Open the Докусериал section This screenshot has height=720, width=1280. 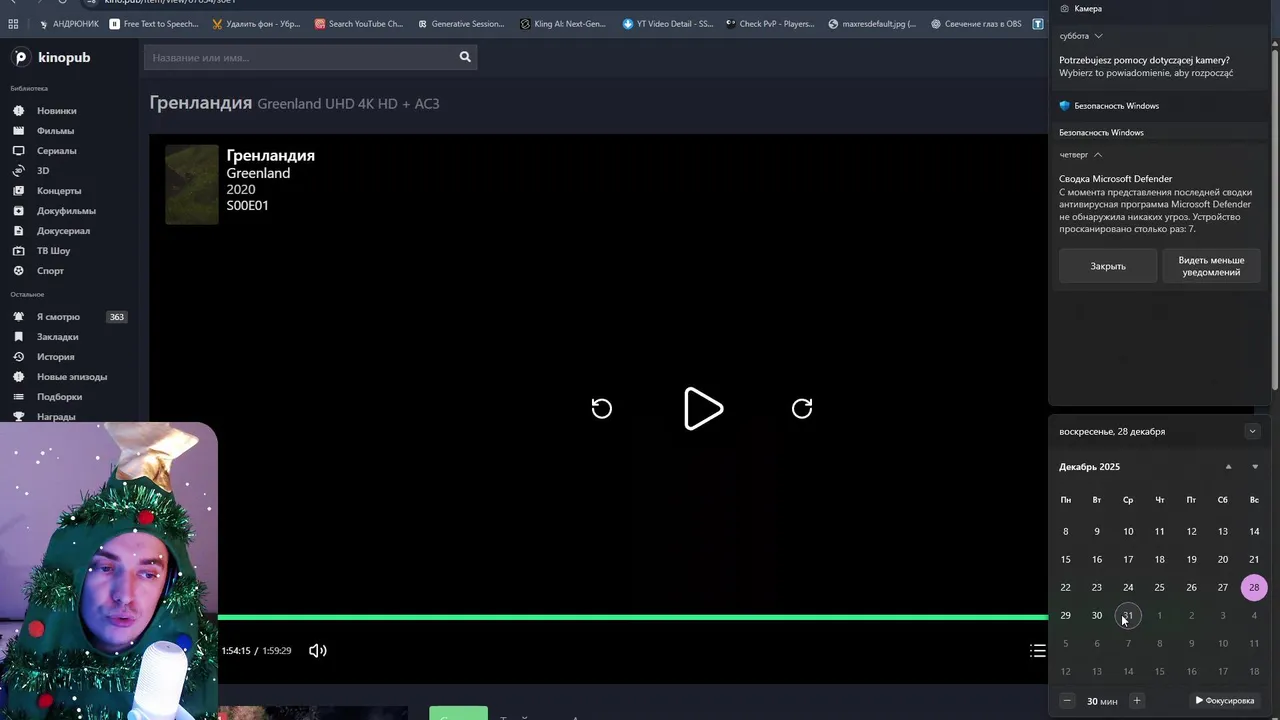click(x=63, y=231)
